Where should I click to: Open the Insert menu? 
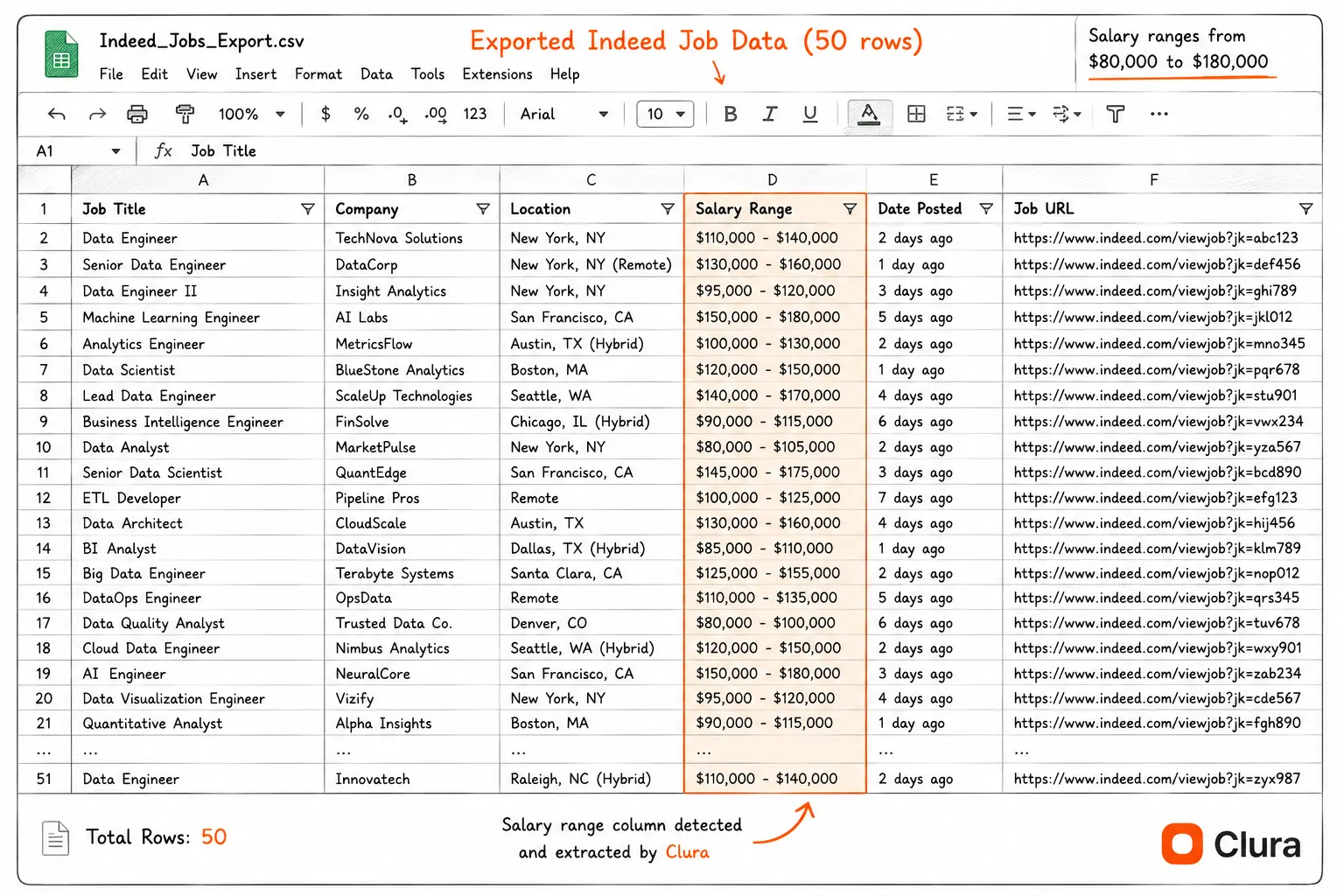pyautogui.click(x=255, y=74)
